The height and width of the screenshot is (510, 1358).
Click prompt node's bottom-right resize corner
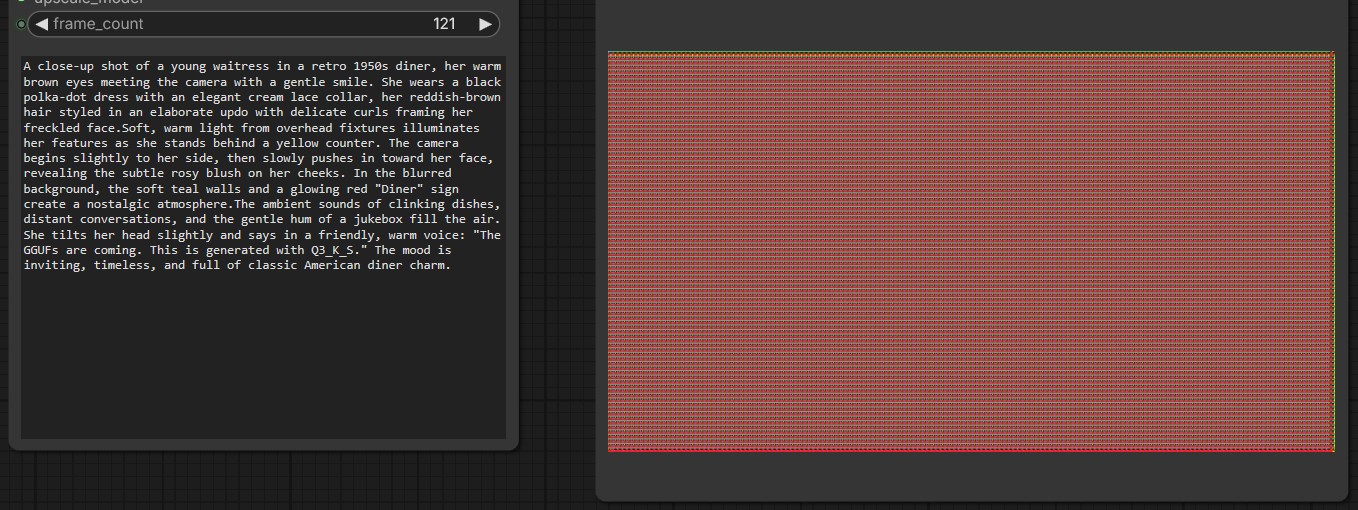pos(514,446)
